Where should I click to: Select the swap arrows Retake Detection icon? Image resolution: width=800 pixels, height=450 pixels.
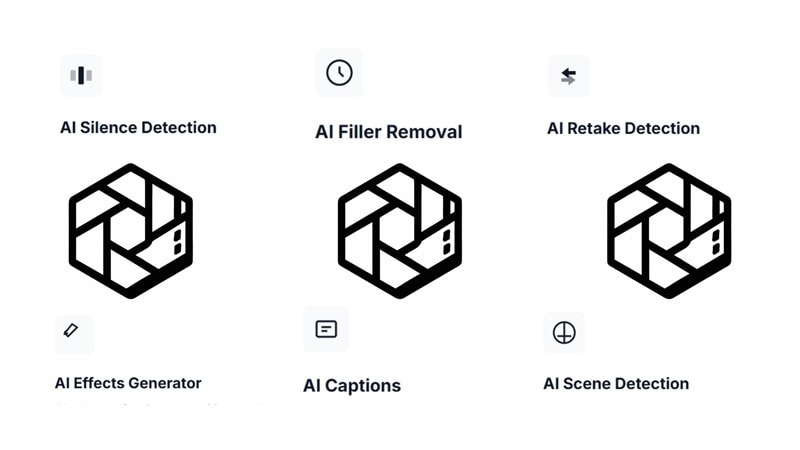point(568,76)
